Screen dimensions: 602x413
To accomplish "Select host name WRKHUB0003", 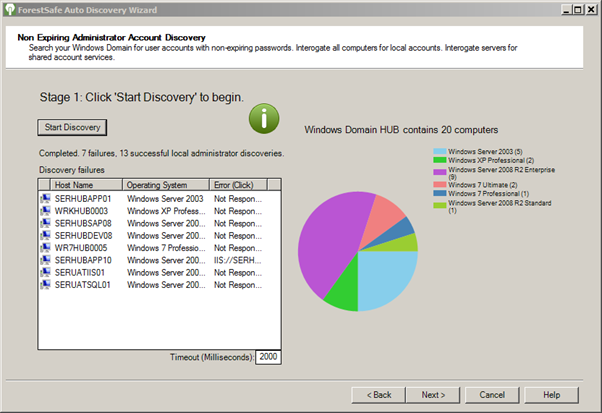I will [81, 211].
